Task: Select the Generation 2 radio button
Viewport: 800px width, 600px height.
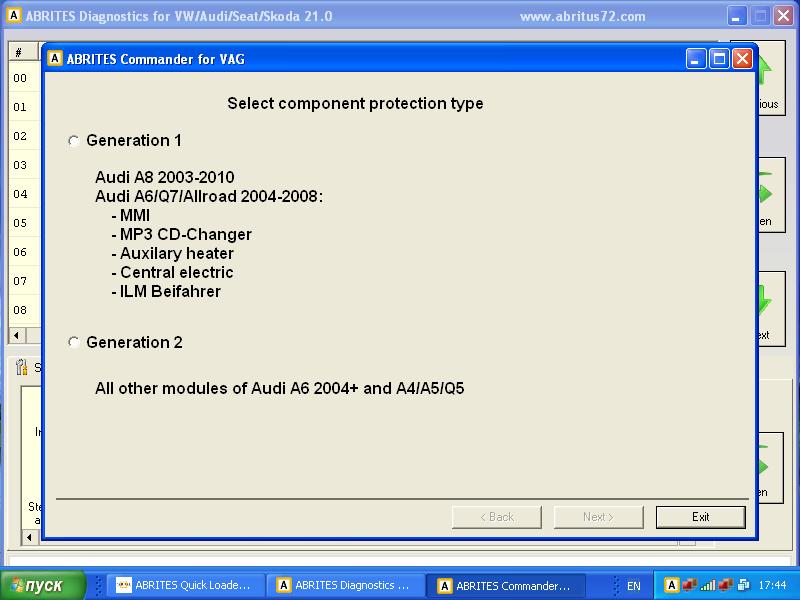Action: (x=74, y=342)
